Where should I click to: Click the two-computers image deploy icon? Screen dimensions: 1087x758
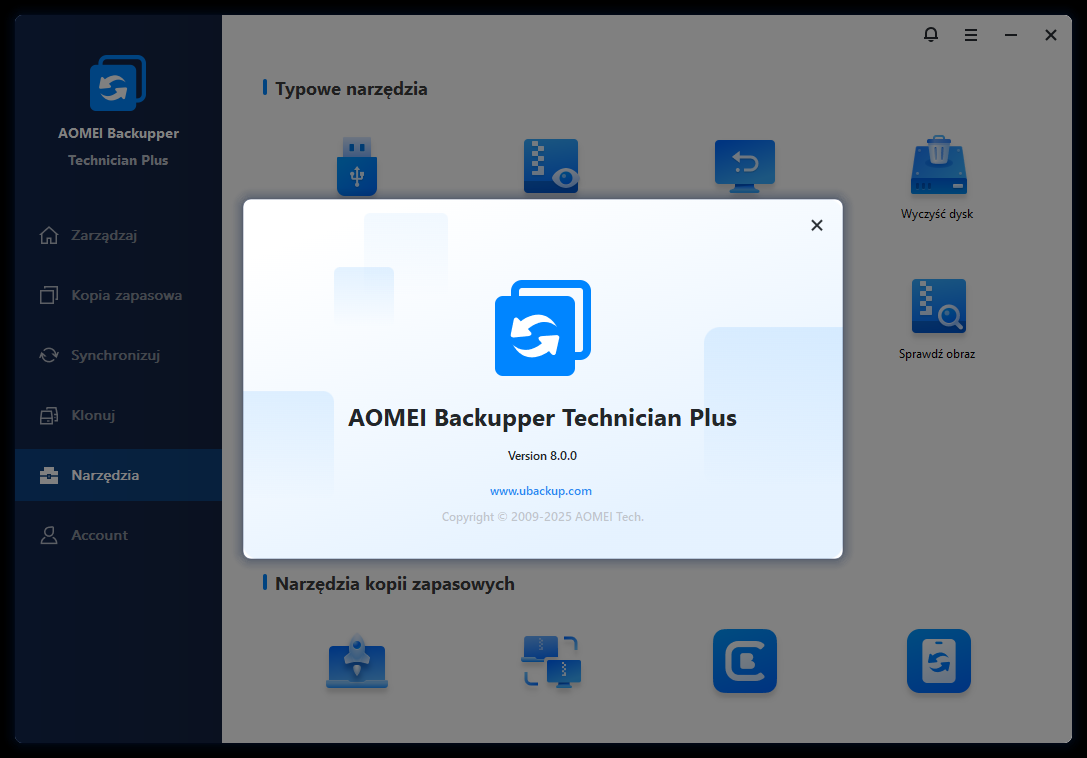click(551, 661)
